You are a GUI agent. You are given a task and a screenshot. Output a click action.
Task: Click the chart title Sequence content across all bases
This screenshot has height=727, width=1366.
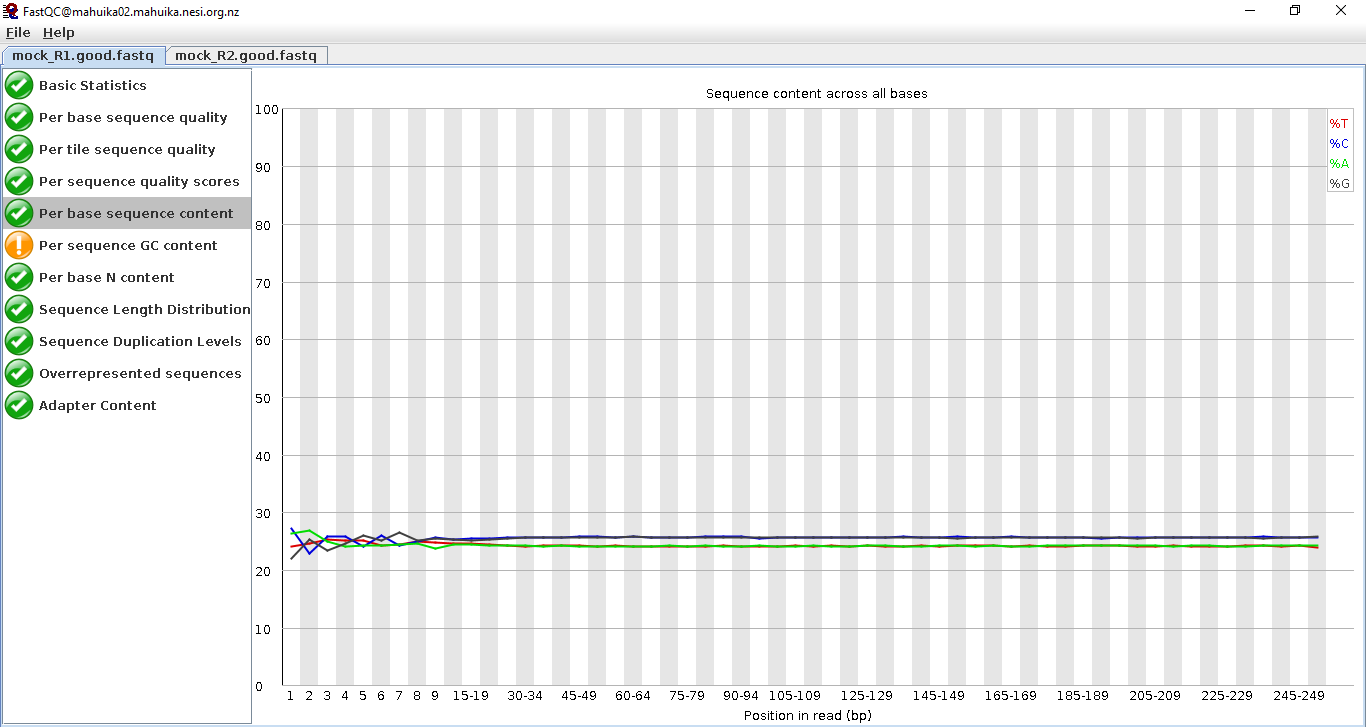(816, 94)
